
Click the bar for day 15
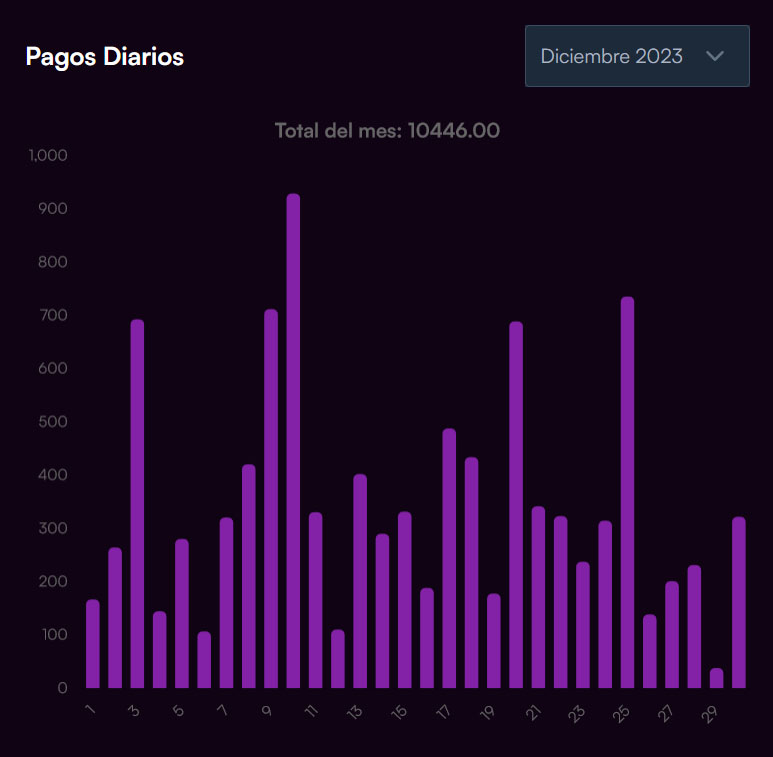click(405, 599)
